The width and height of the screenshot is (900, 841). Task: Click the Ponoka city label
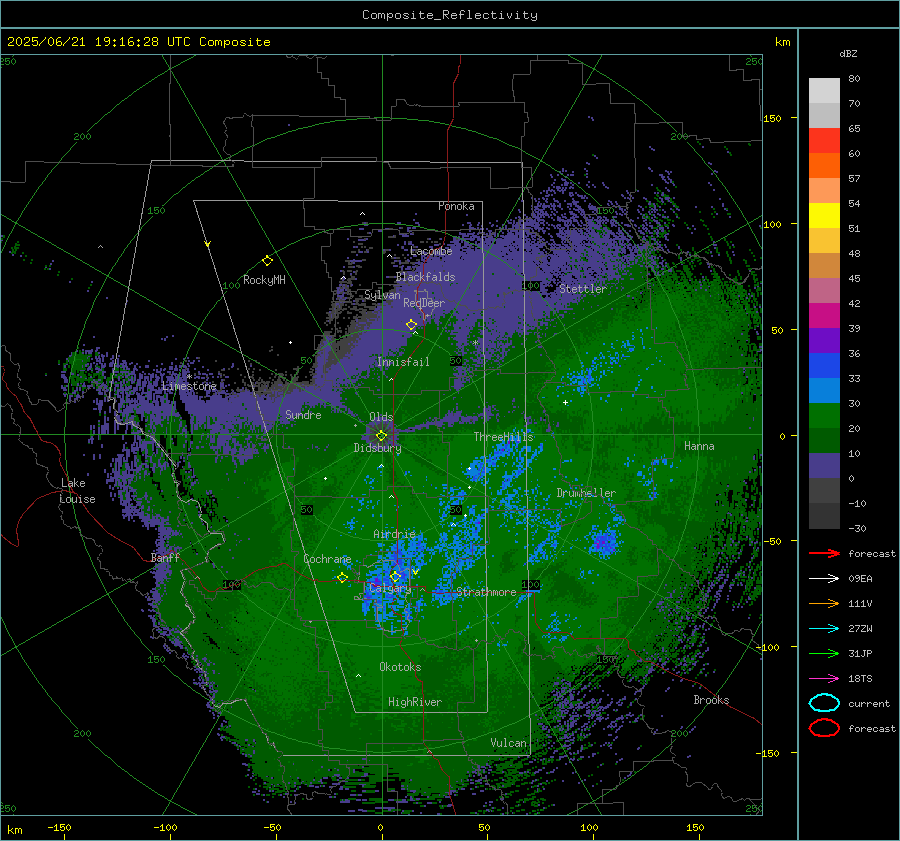tap(456, 206)
